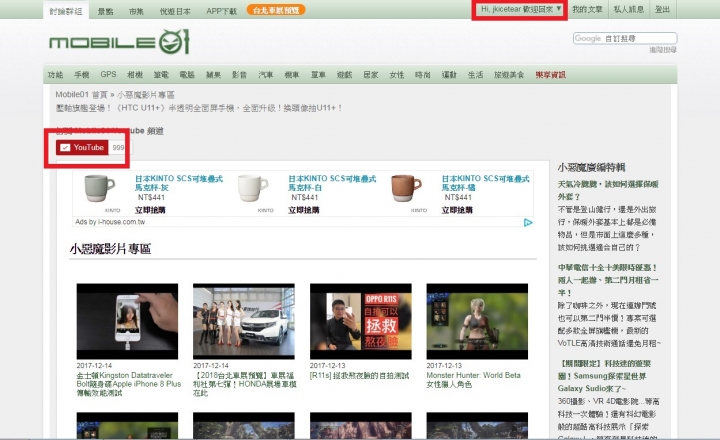This screenshot has height=440, width=720.
Task: Open the Monster Hunter: World Beta title link
Action: (x=473, y=380)
